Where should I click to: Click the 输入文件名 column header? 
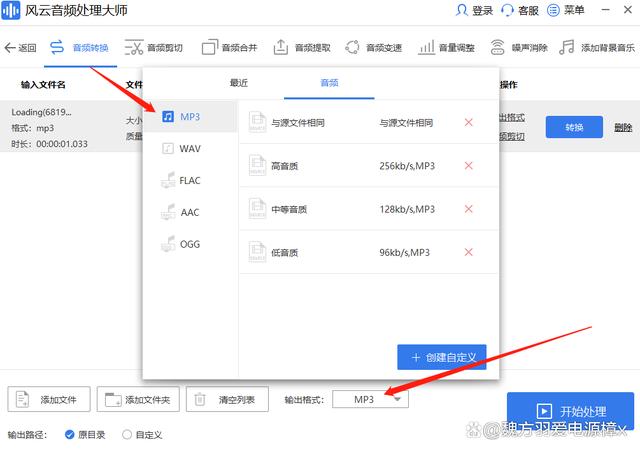coord(43,85)
